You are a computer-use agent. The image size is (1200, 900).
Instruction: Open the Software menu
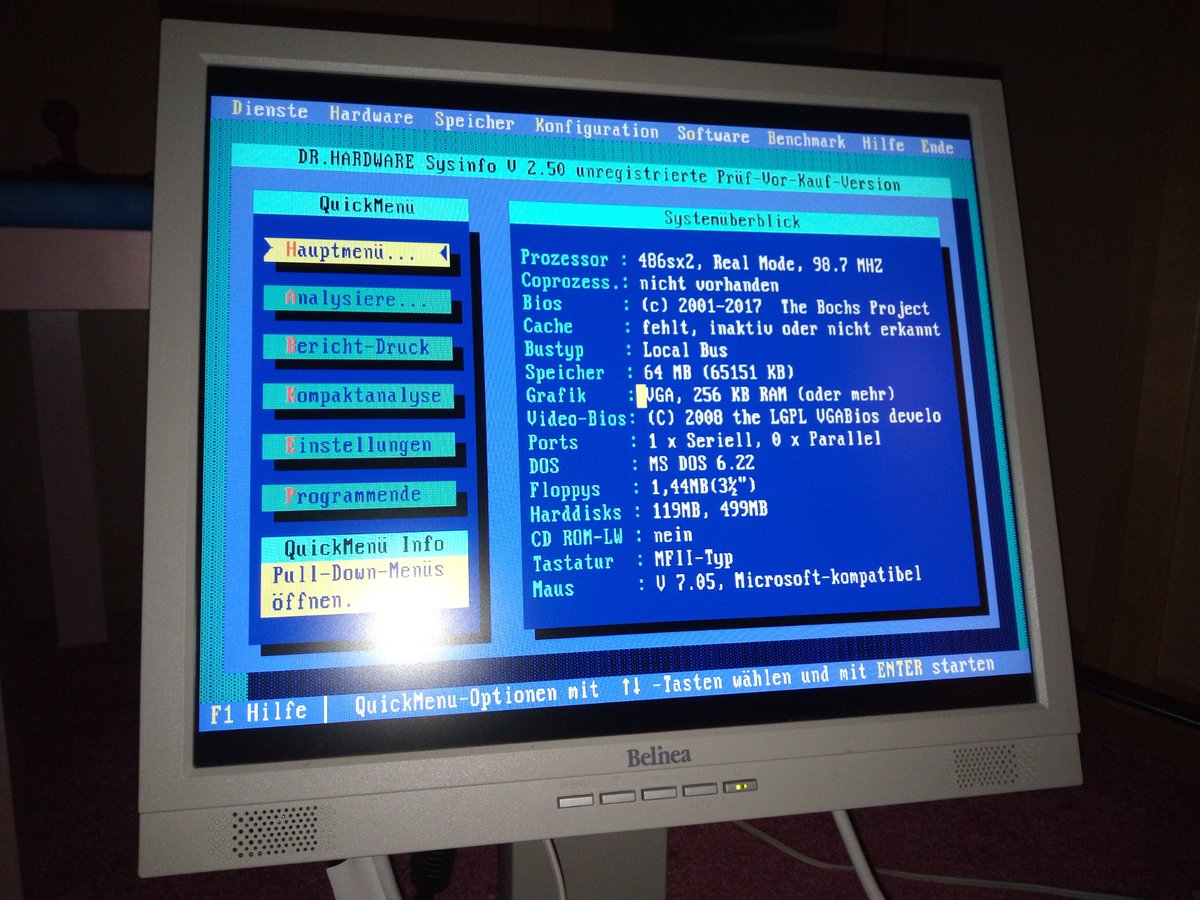[713, 134]
